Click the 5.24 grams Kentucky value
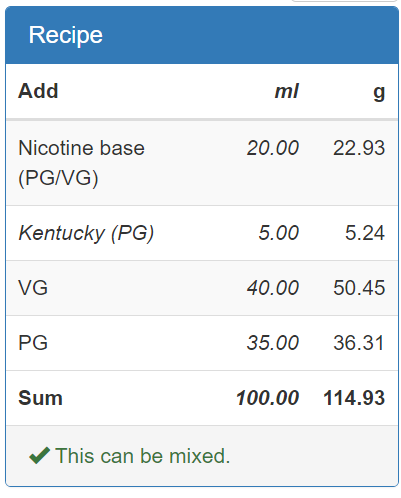401x498 pixels. pyautogui.click(x=365, y=232)
